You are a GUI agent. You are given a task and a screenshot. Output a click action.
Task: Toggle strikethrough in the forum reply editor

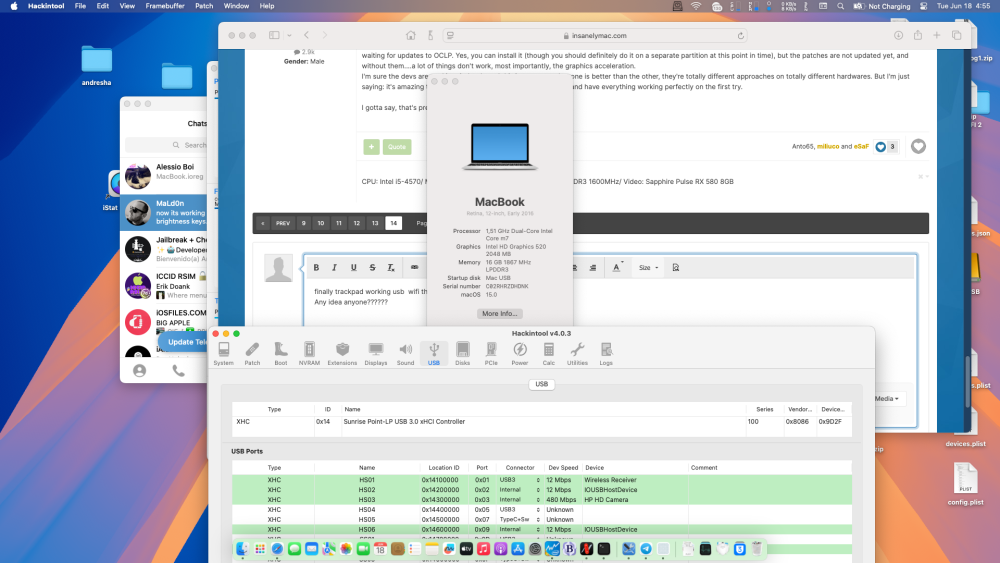tap(372, 268)
